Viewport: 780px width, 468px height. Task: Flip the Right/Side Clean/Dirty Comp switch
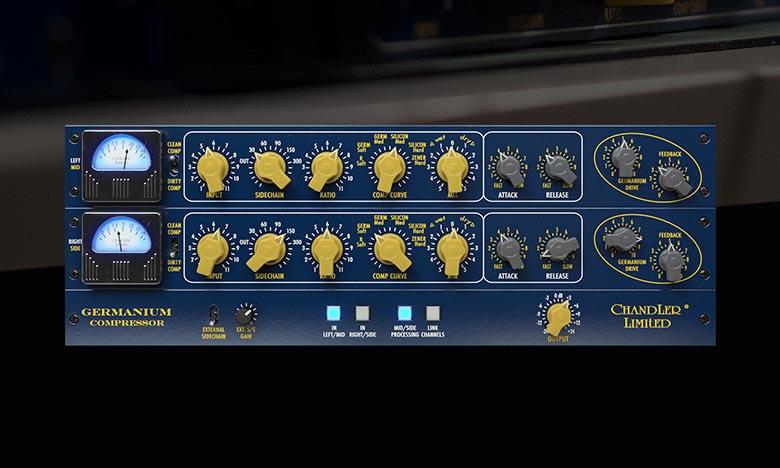tap(174, 246)
